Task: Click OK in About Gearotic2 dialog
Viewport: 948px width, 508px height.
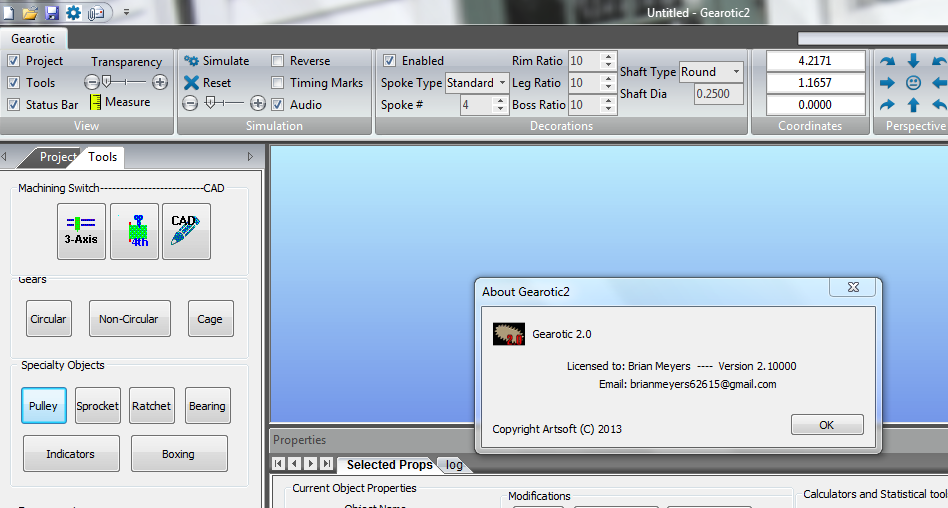Action: pos(826,424)
